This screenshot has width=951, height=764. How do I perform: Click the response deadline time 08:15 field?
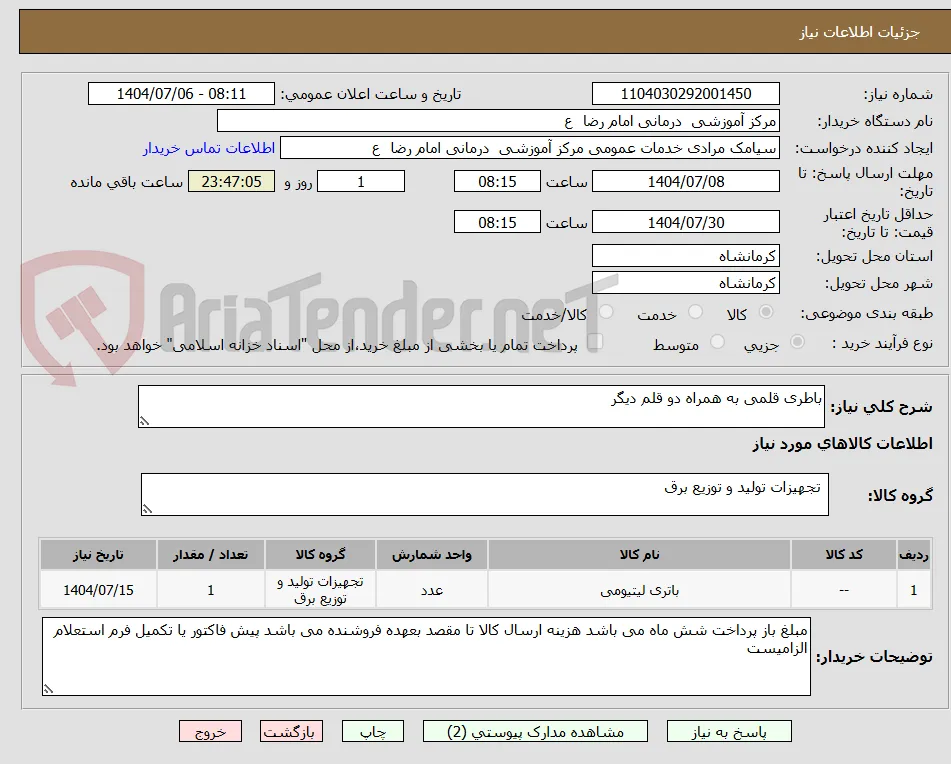[x=497, y=181]
